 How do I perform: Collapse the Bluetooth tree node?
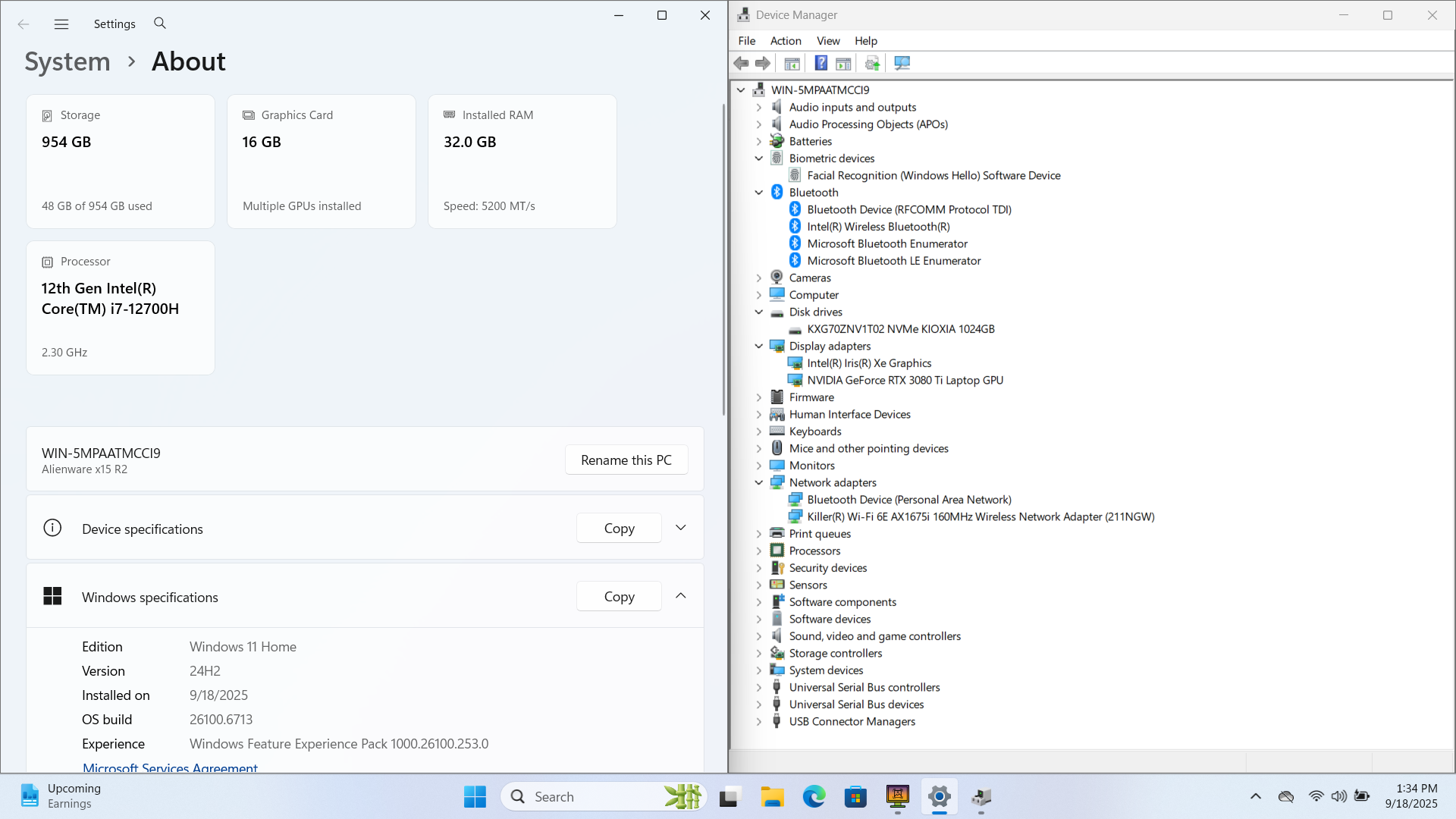(758, 193)
